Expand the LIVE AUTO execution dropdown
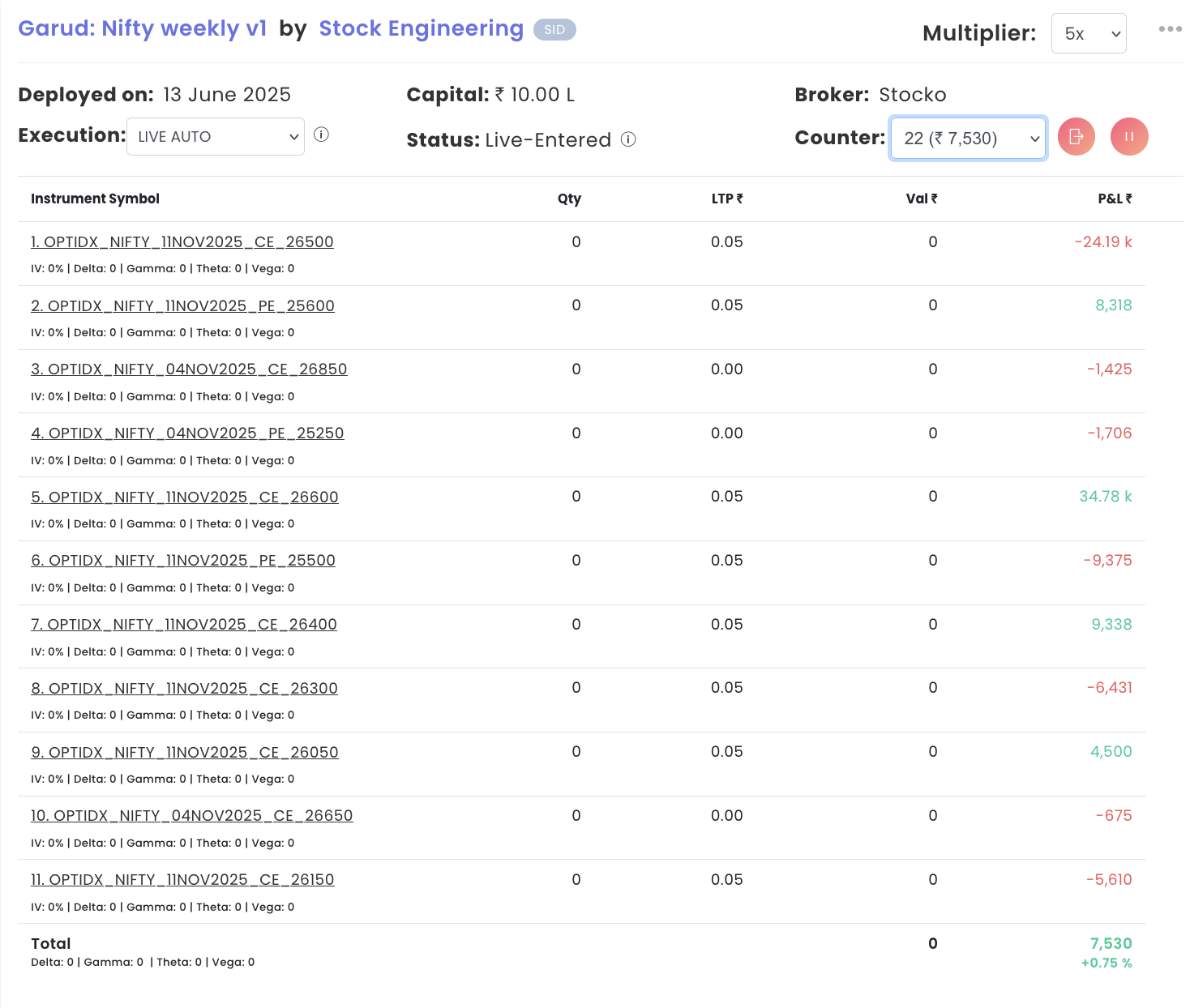The width and height of the screenshot is (1190, 1008). 216,137
